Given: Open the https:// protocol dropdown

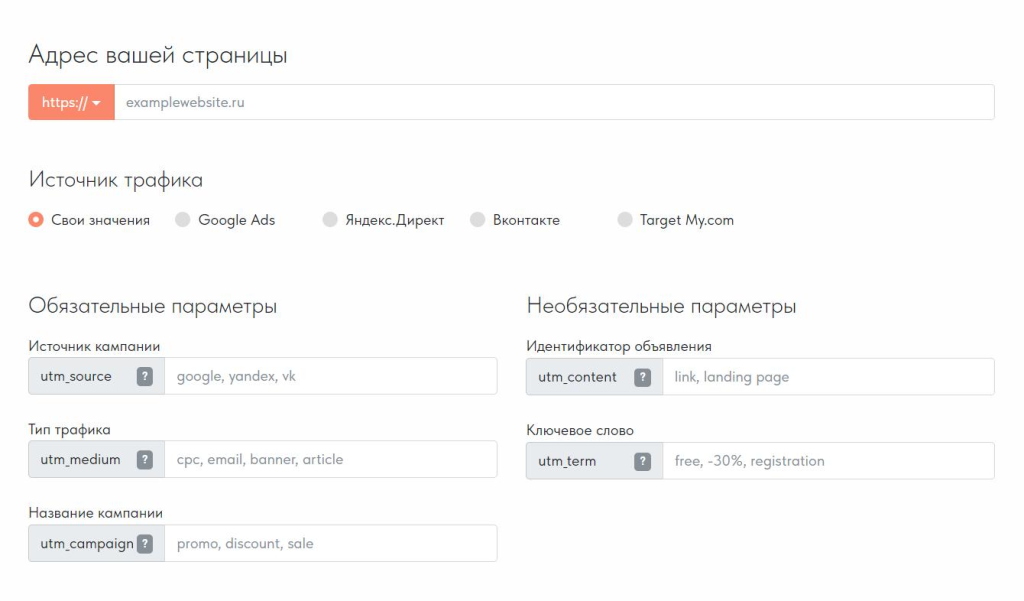Looking at the screenshot, I should (x=71, y=102).
